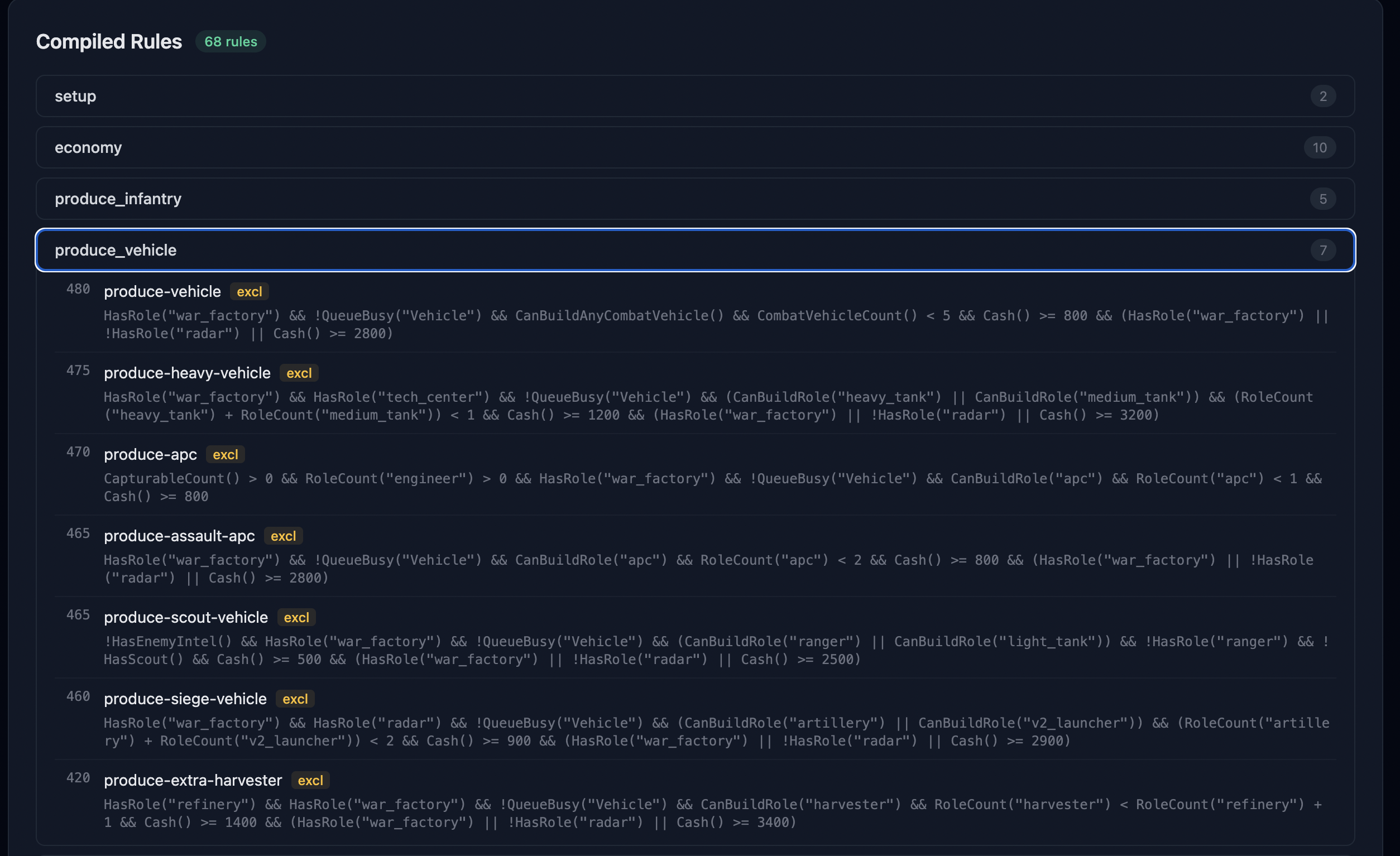
Task: Click the excl tag on produce-vehicle
Action: pyautogui.click(x=249, y=292)
